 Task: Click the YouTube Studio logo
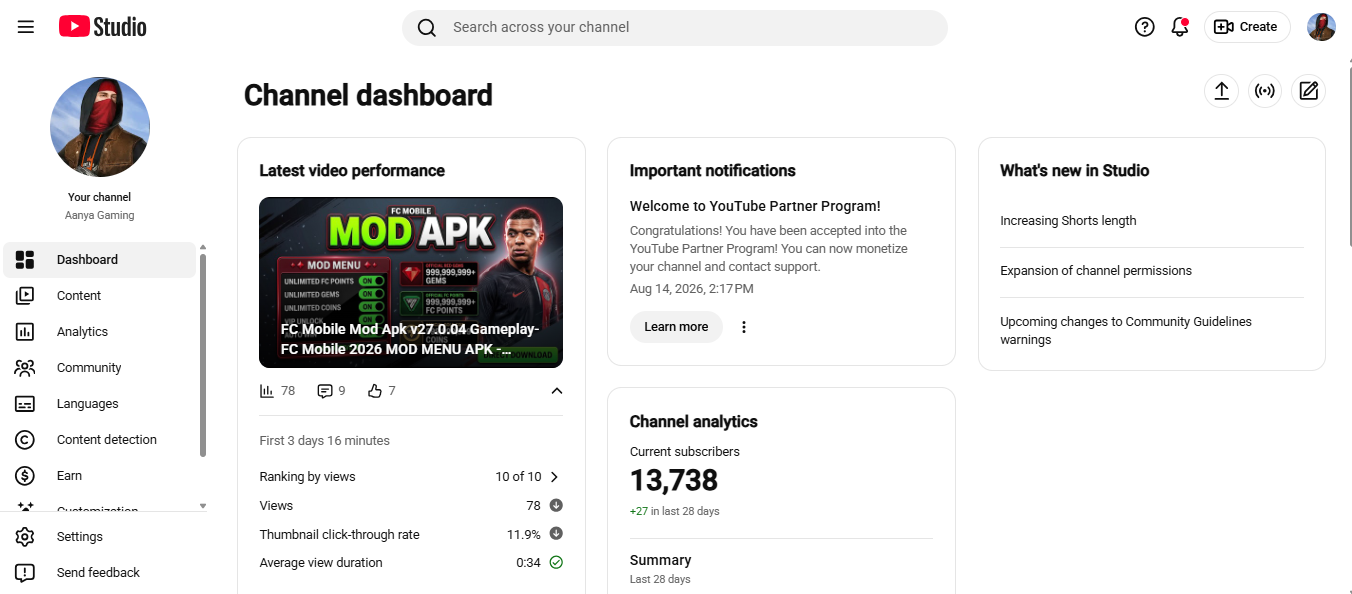[x=102, y=27]
